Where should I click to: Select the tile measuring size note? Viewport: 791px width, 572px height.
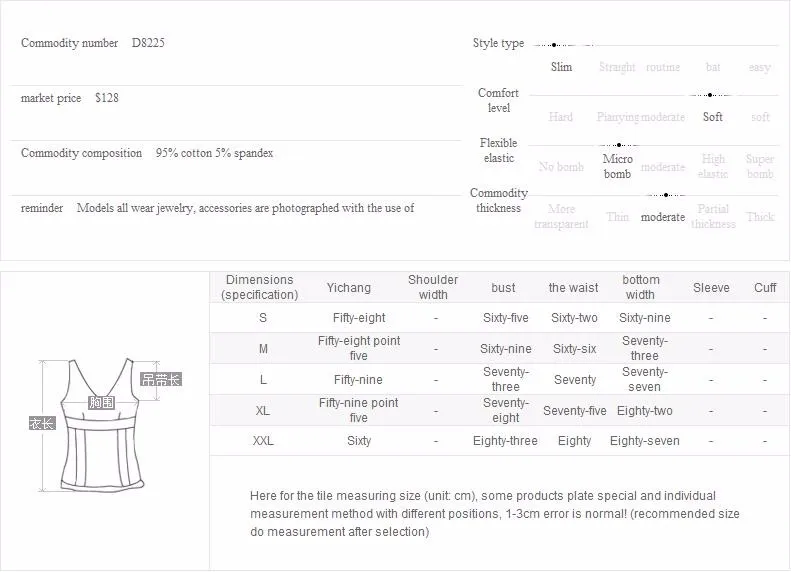coord(494,513)
